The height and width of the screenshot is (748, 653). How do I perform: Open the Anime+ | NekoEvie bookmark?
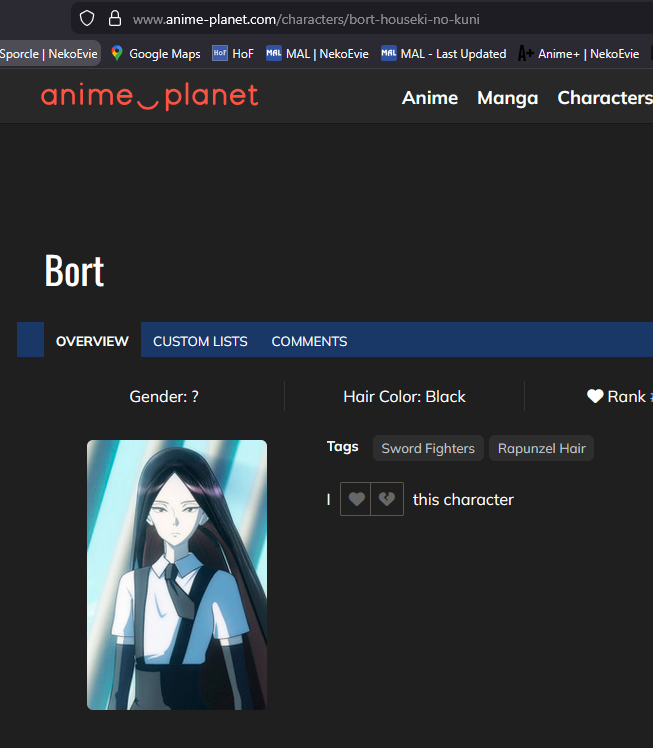pos(579,53)
